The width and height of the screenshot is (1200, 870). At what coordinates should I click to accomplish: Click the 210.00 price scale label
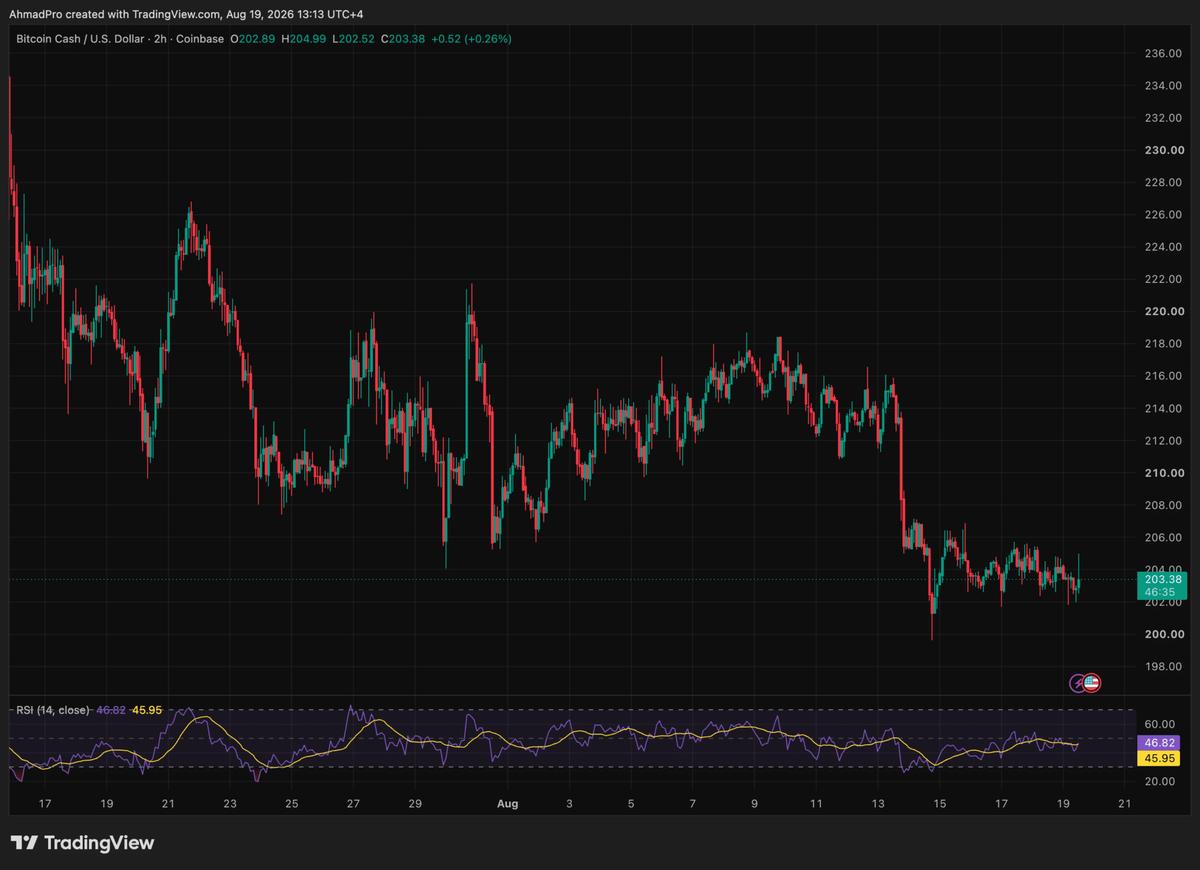point(1163,473)
